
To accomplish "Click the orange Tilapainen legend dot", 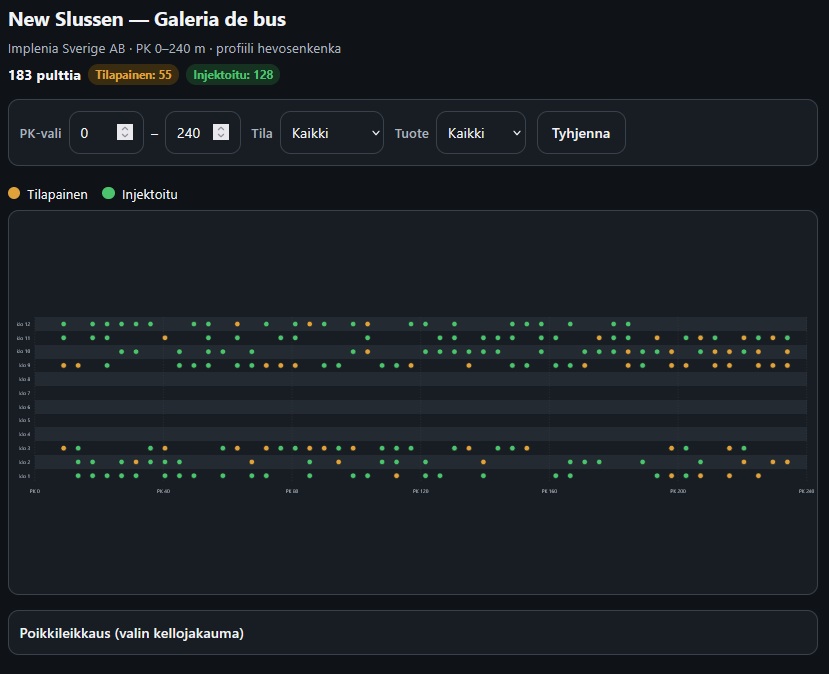I will [14, 193].
